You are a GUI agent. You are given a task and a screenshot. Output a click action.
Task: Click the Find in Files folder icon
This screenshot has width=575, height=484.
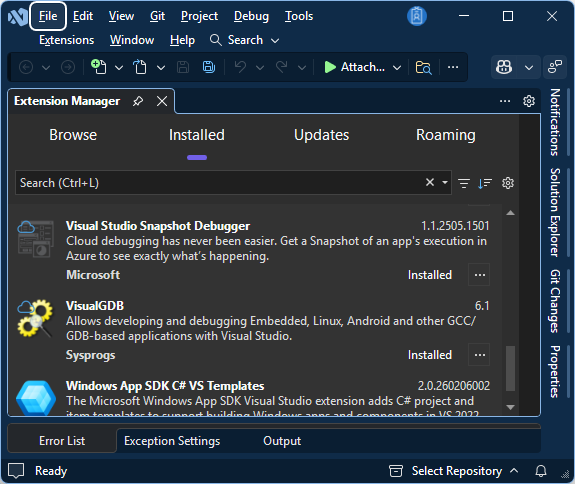click(423, 67)
